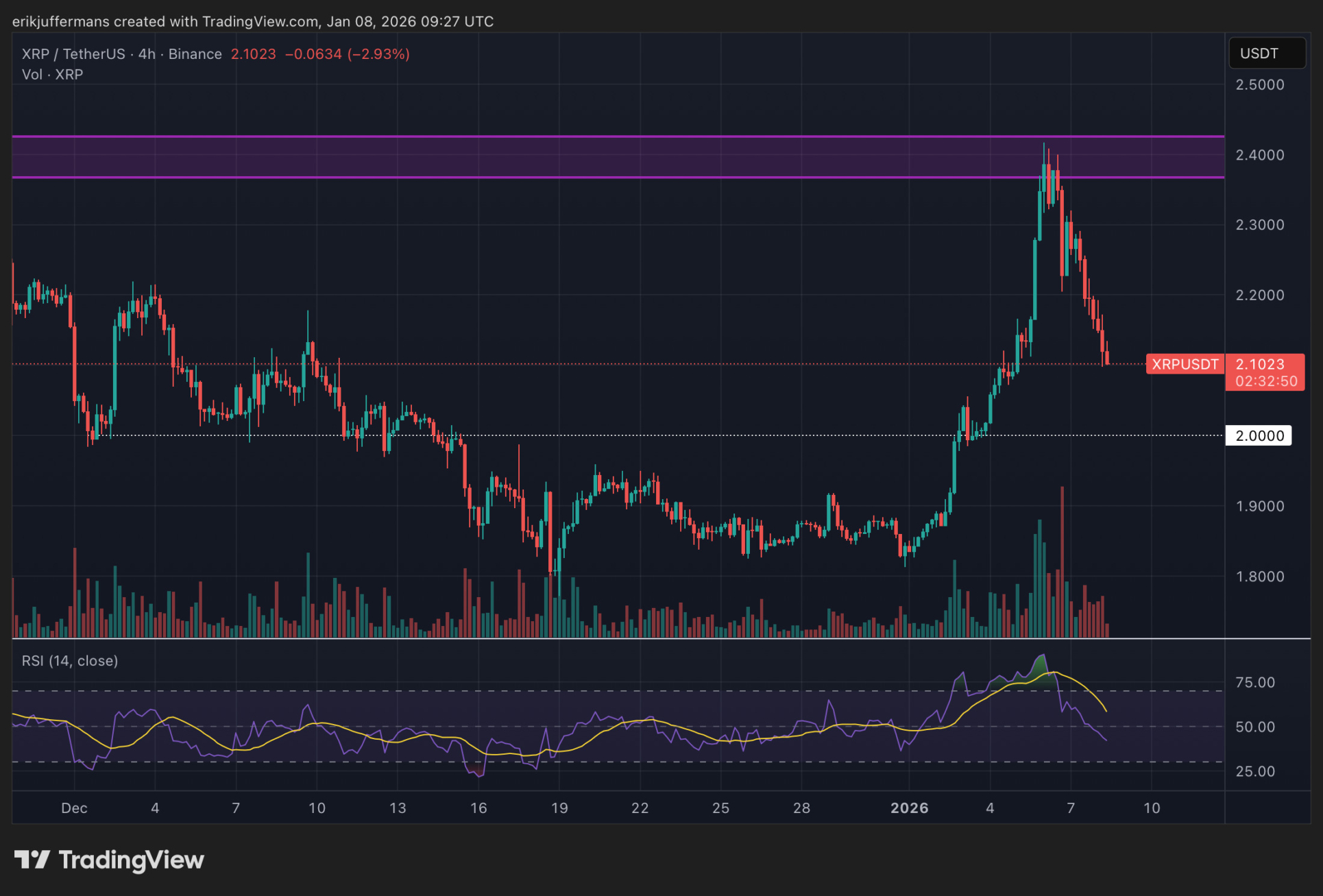The image size is (1323, 896).
Task: Click the 2.5000 level on price scale
Action: pyautogui.click(x=1259, y=85)
